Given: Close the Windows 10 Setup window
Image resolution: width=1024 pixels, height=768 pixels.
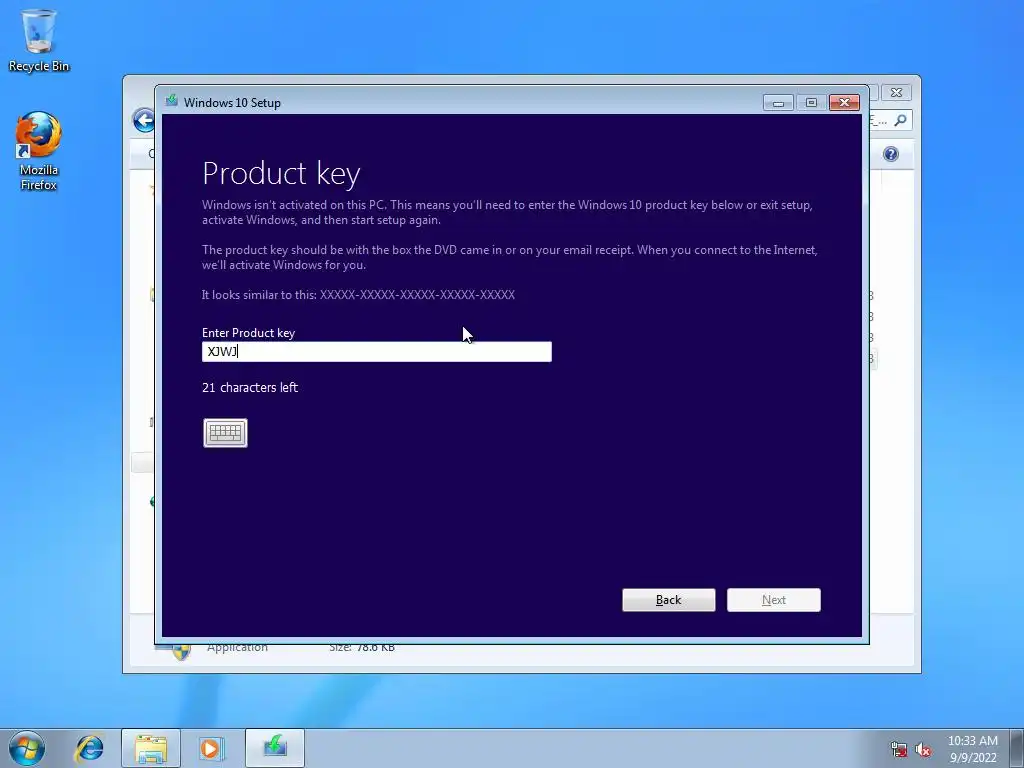Looking at the screenshot, I should tap(844, 103).
